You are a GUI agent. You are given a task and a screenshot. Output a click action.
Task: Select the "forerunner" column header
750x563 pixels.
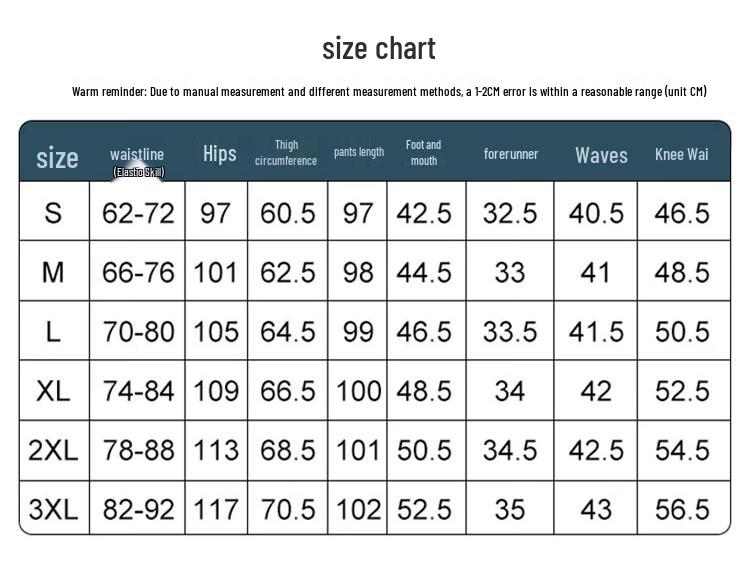(511, 154)
